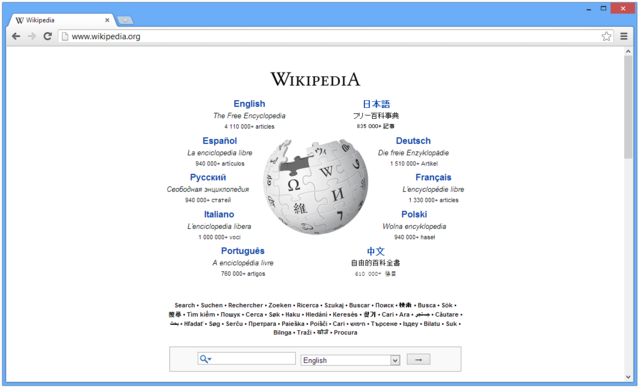Open the Chrome hamburger menu
Image resolution: width=640 pixels, height=388 pixels.
pyautogui.click(x=624, y=36)
